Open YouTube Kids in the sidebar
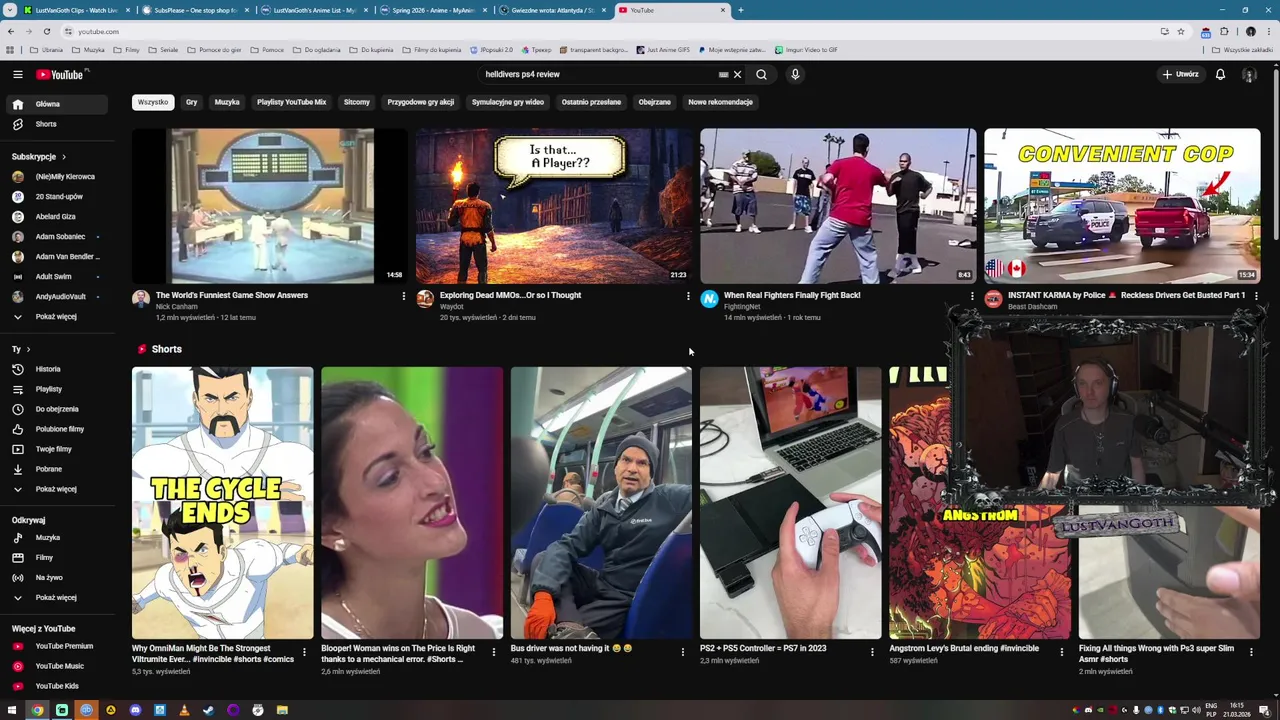The height and width of the screenshot is (720, 1280). click(x=58, y=686)
